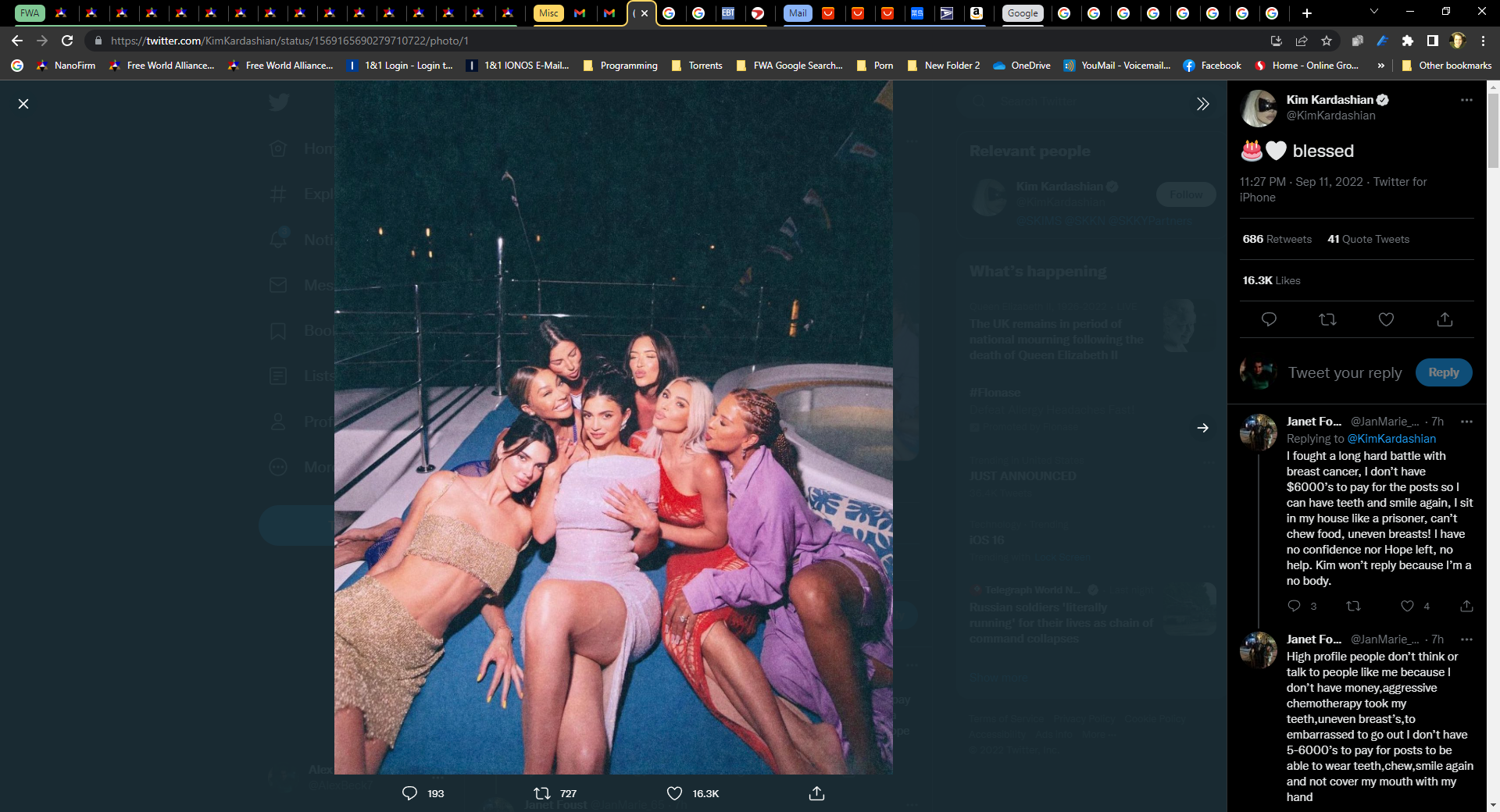Like the photo using heart showing 16.3K
The image size is (1500, 812).
click(x=675, y=793)
